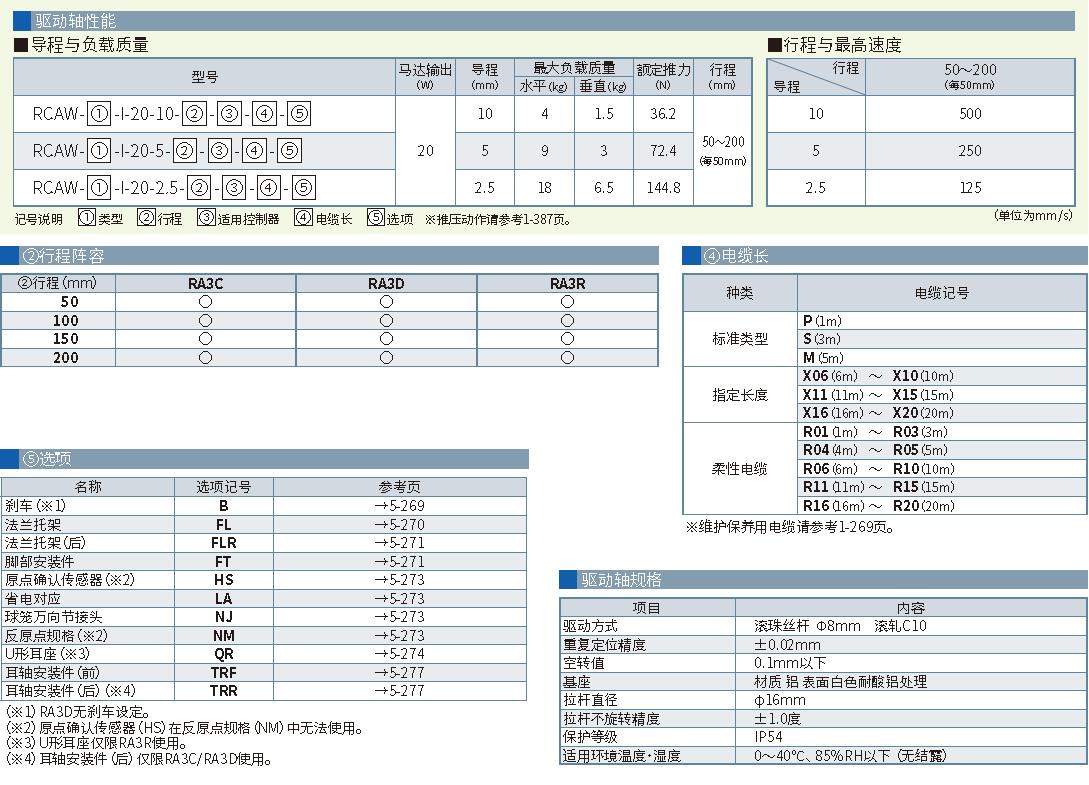Click page reference →5-269
This screenshot has width=1089, height=785.
pos(399,506)
